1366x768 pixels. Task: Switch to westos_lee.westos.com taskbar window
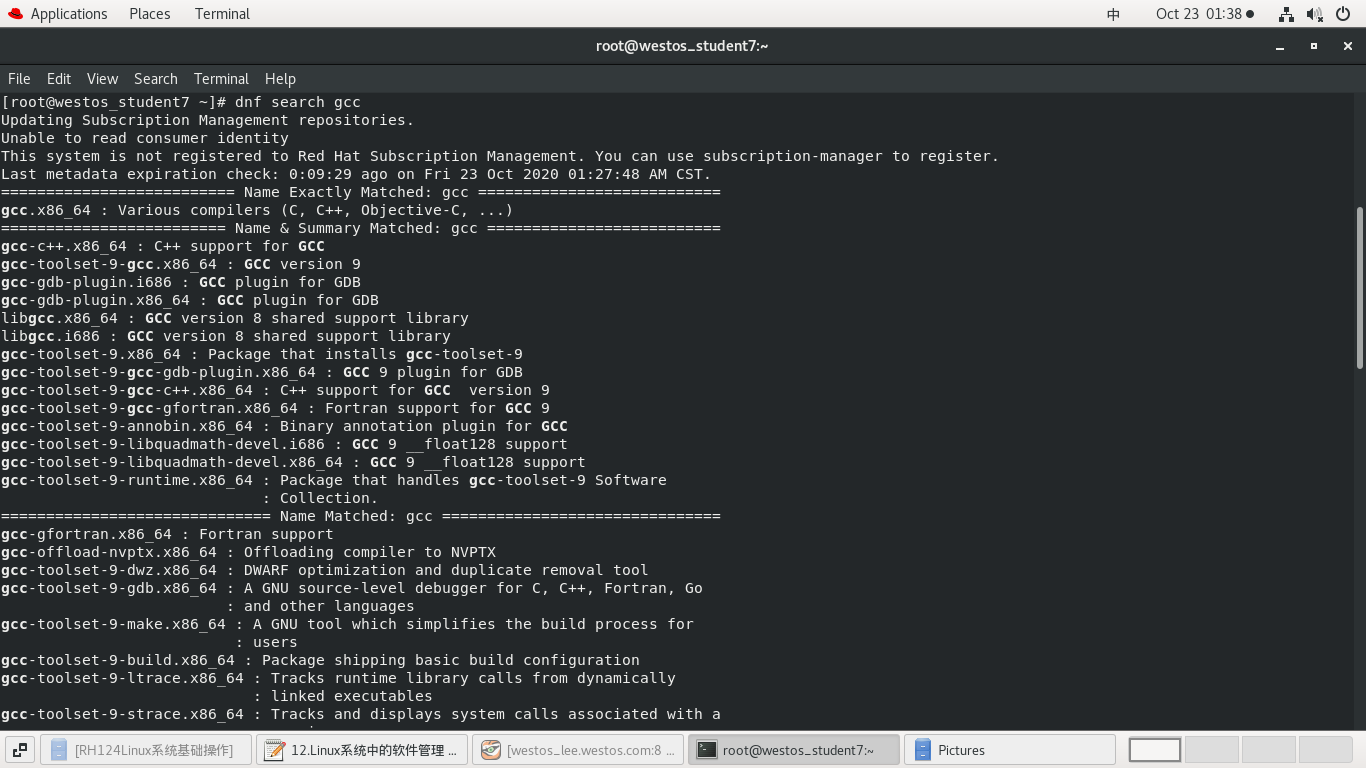[x=579, y=750]
